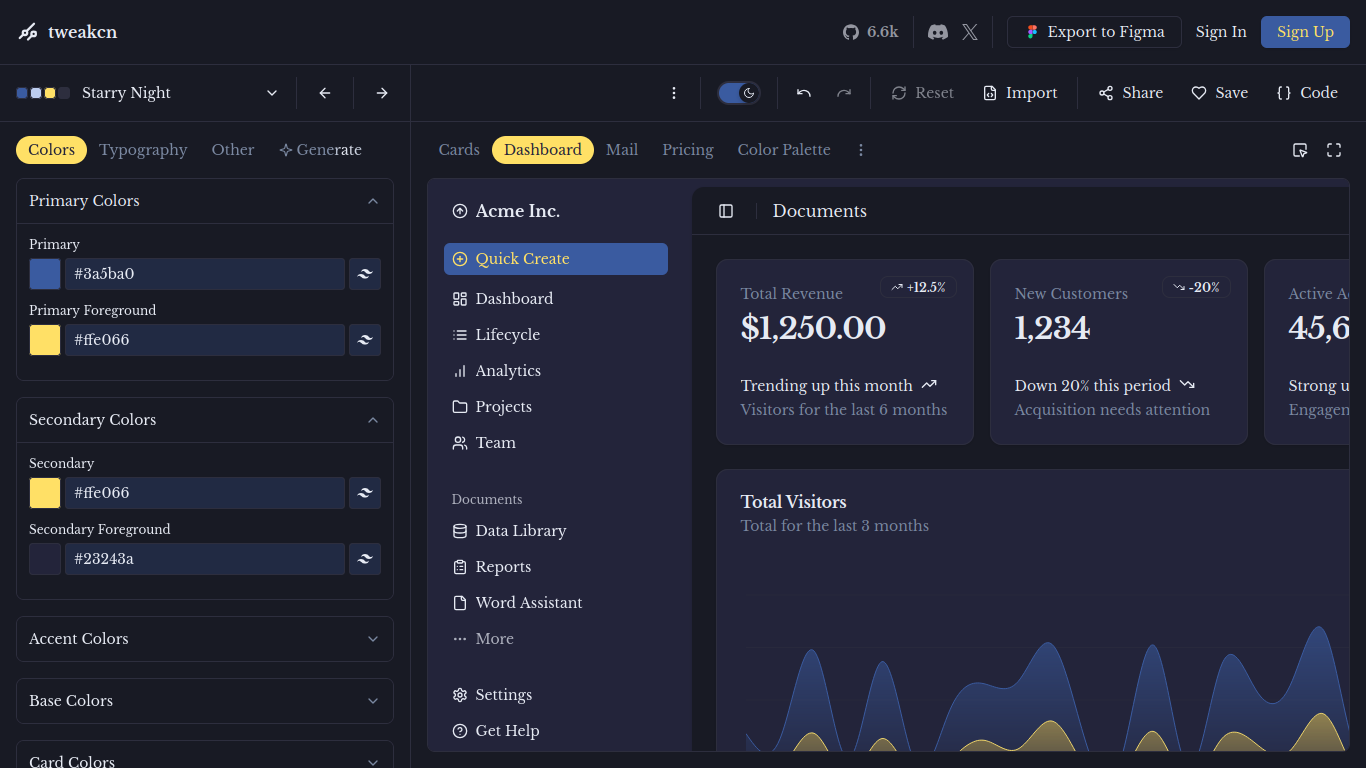Toggle the inspector mode icon
This screenshot has height=768, width=1366.
point(1300,150)
